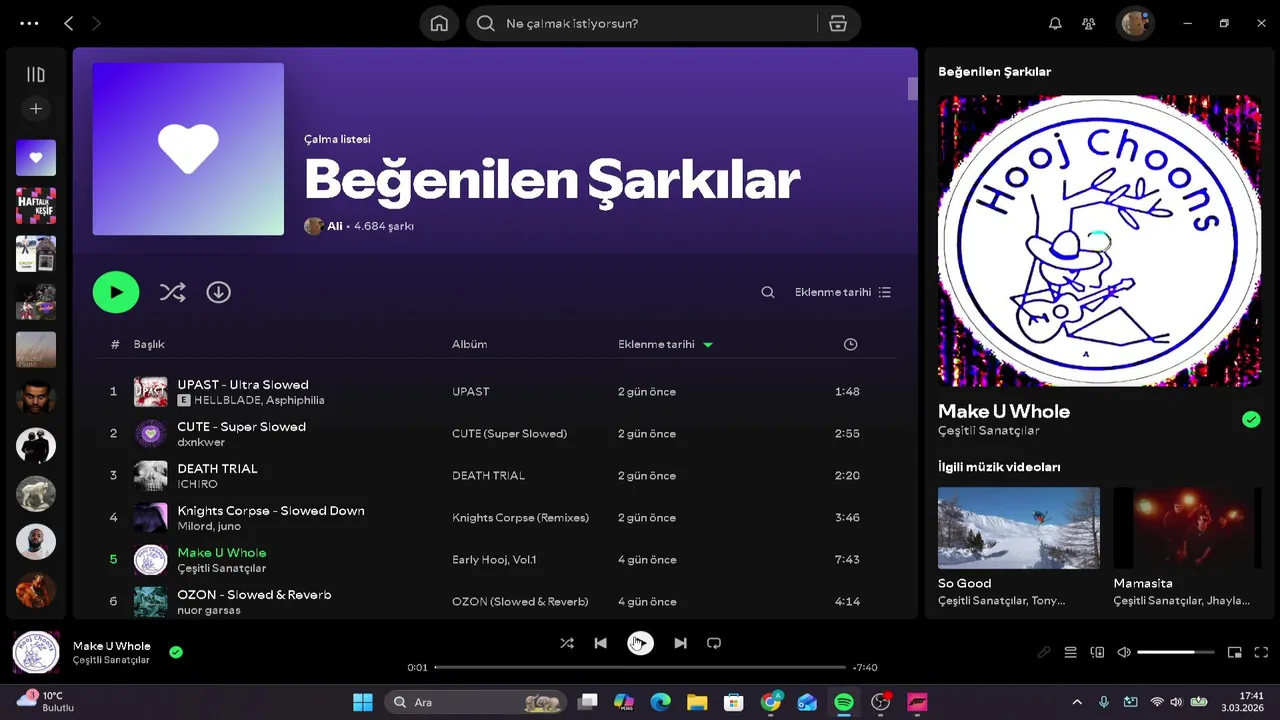The width and height of the screenshot is (1280, 720).
Task: Toggle liked check in Now Playing panel
Action: pos(1251,419)
